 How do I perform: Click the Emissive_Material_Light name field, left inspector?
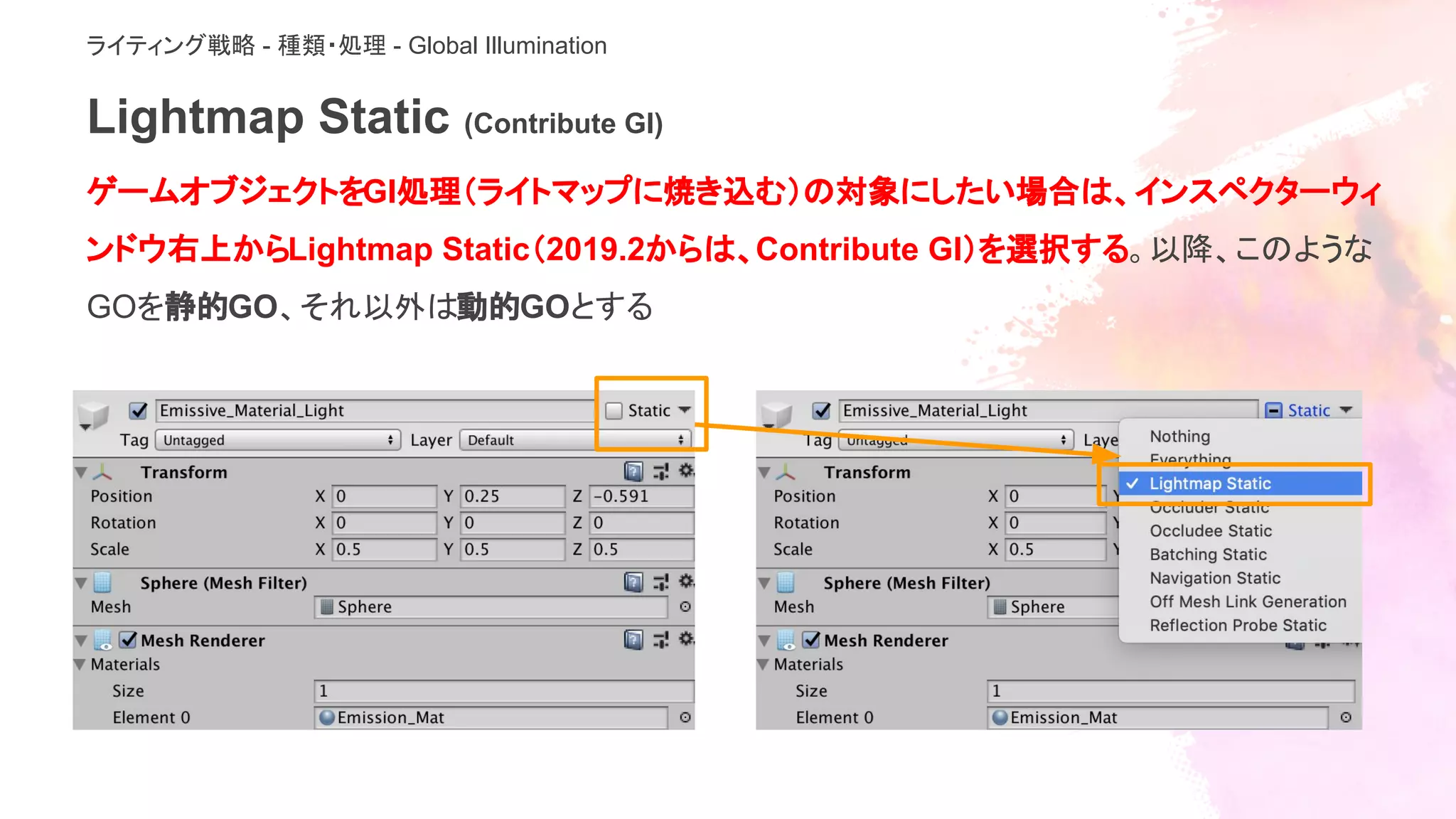[375, 410]
